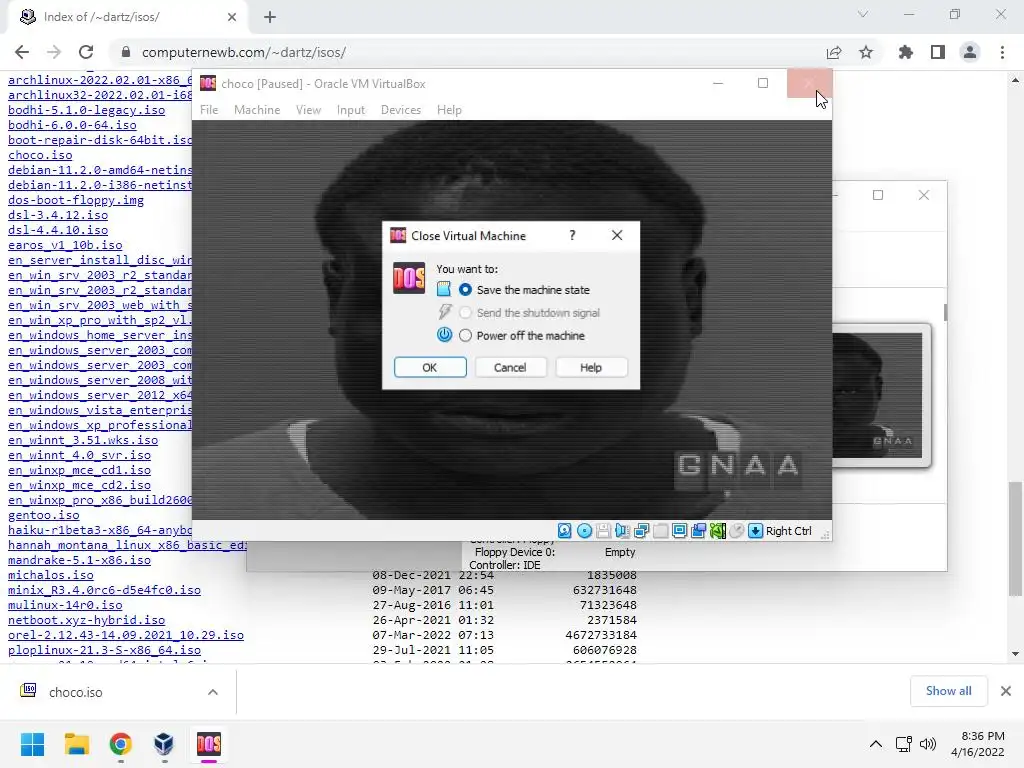Open Chrome's three-dot menu
The width and height of the screenshot is (1024, 768).
tap(1002, 52)
